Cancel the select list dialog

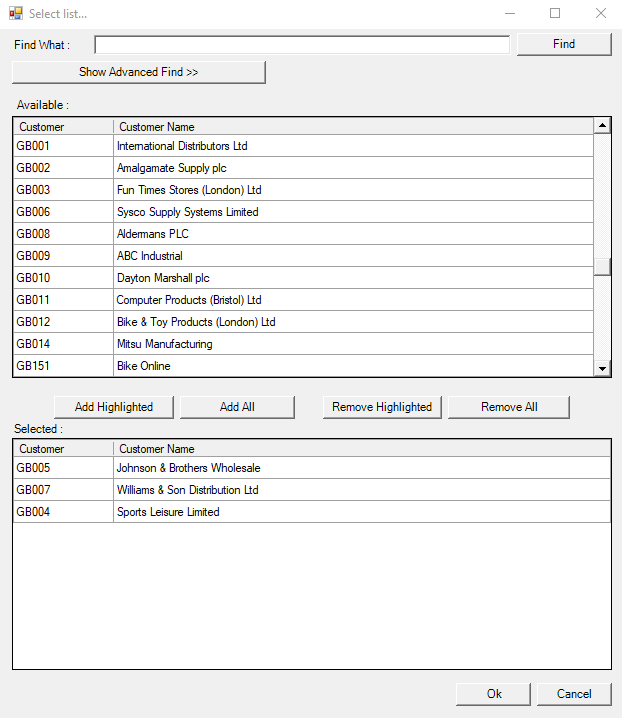point(574,694)
